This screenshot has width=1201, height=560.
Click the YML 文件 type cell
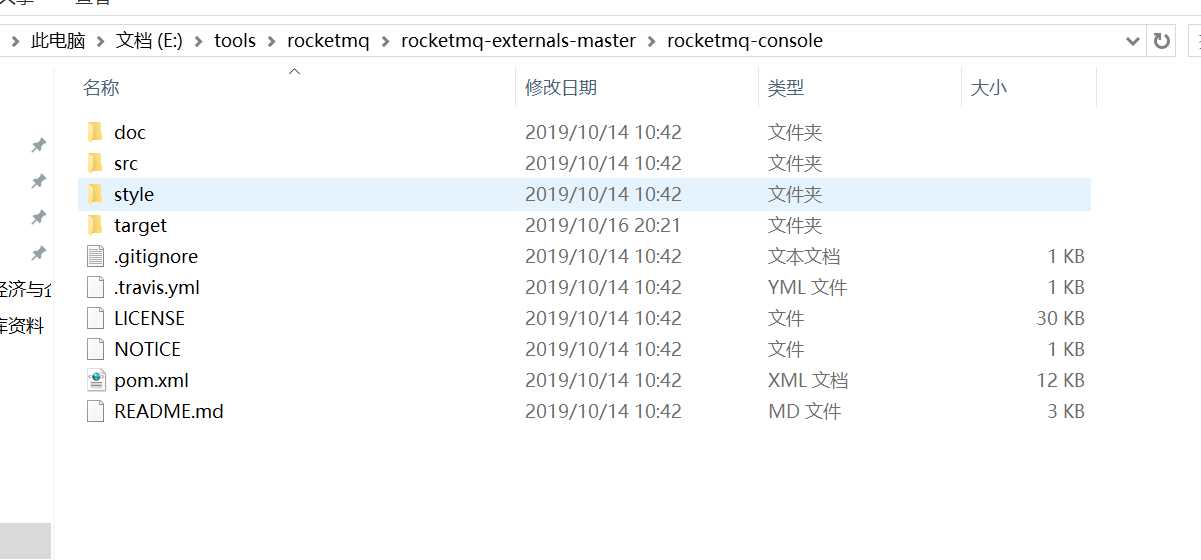coord(807,287)
